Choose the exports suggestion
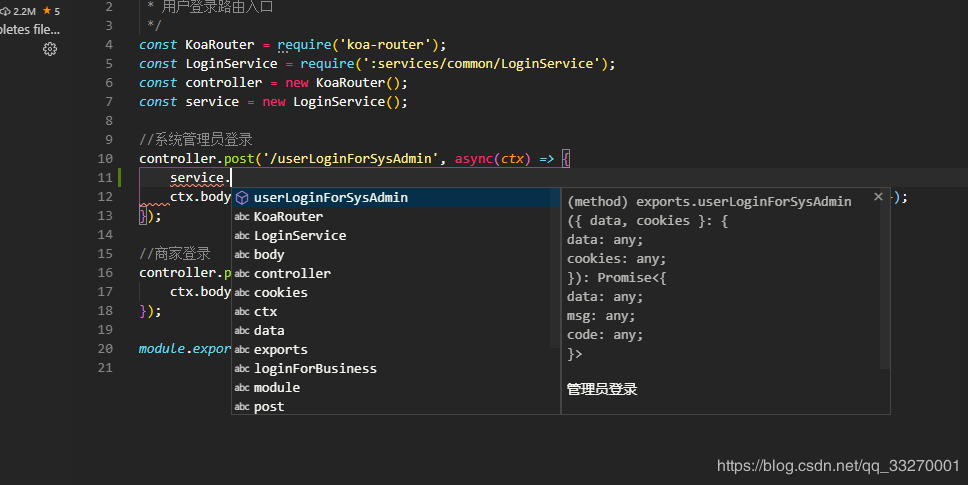The image size is (968, 485). coord(396,350)
